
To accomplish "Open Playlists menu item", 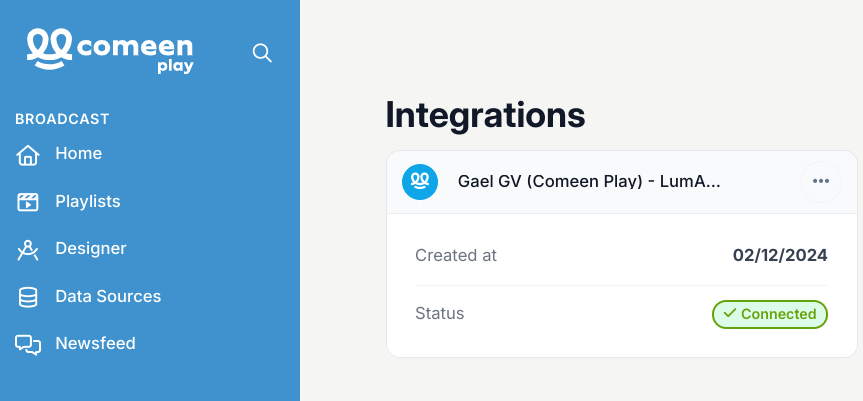I will [x=88, y=202].
